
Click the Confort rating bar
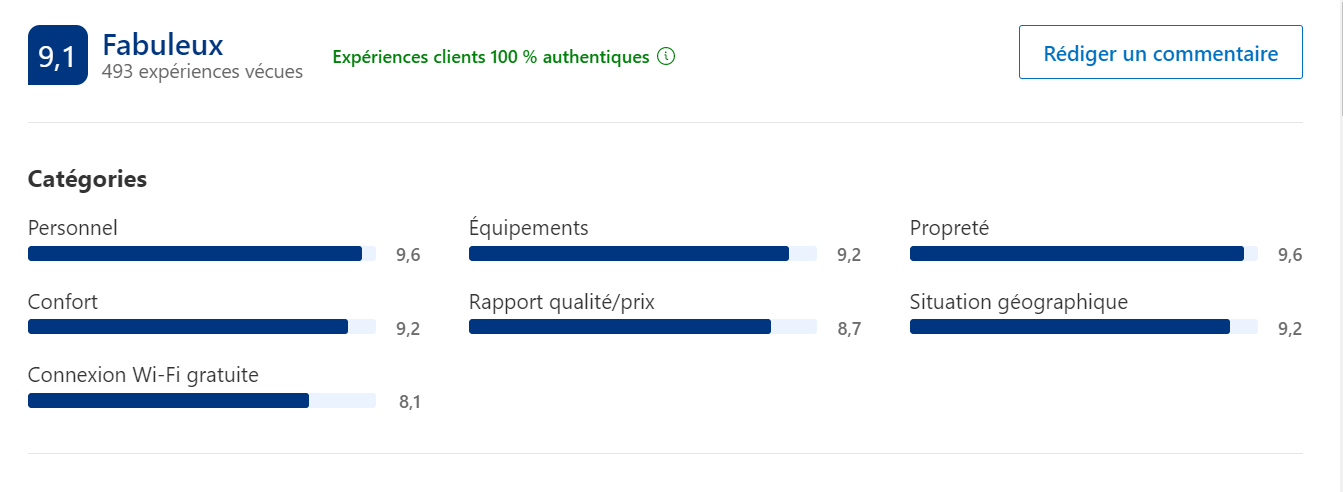tap(202, 327)
